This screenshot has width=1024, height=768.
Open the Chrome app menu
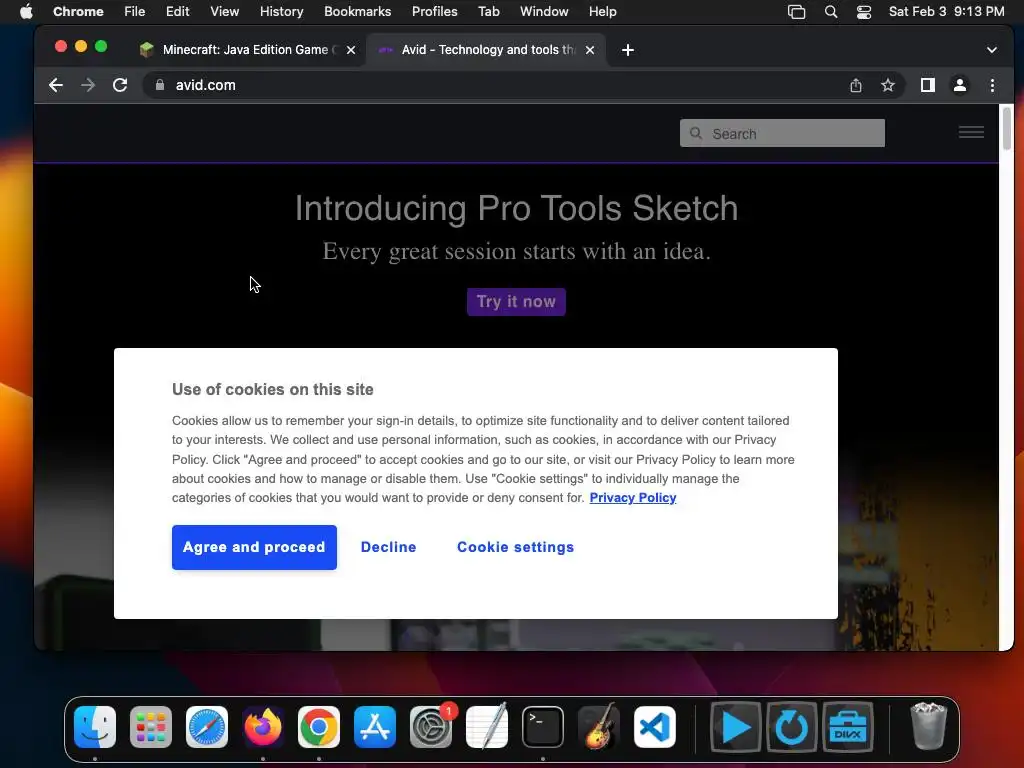pos(78,12)
